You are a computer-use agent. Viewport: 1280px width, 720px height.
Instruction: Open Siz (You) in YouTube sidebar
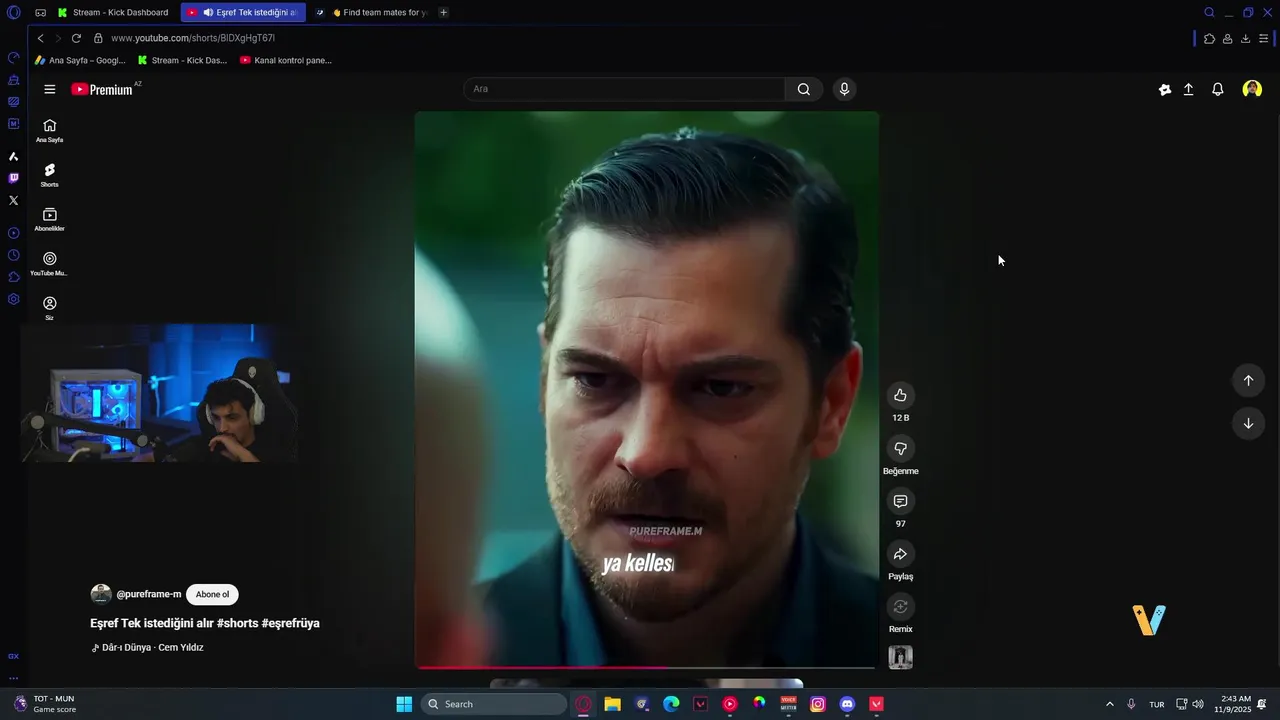[49, 308]
